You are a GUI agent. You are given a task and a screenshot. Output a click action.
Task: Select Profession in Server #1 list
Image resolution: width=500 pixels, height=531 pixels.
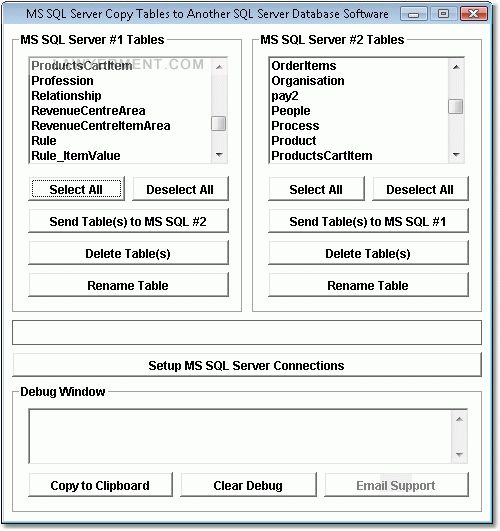[x=120, y=81]
